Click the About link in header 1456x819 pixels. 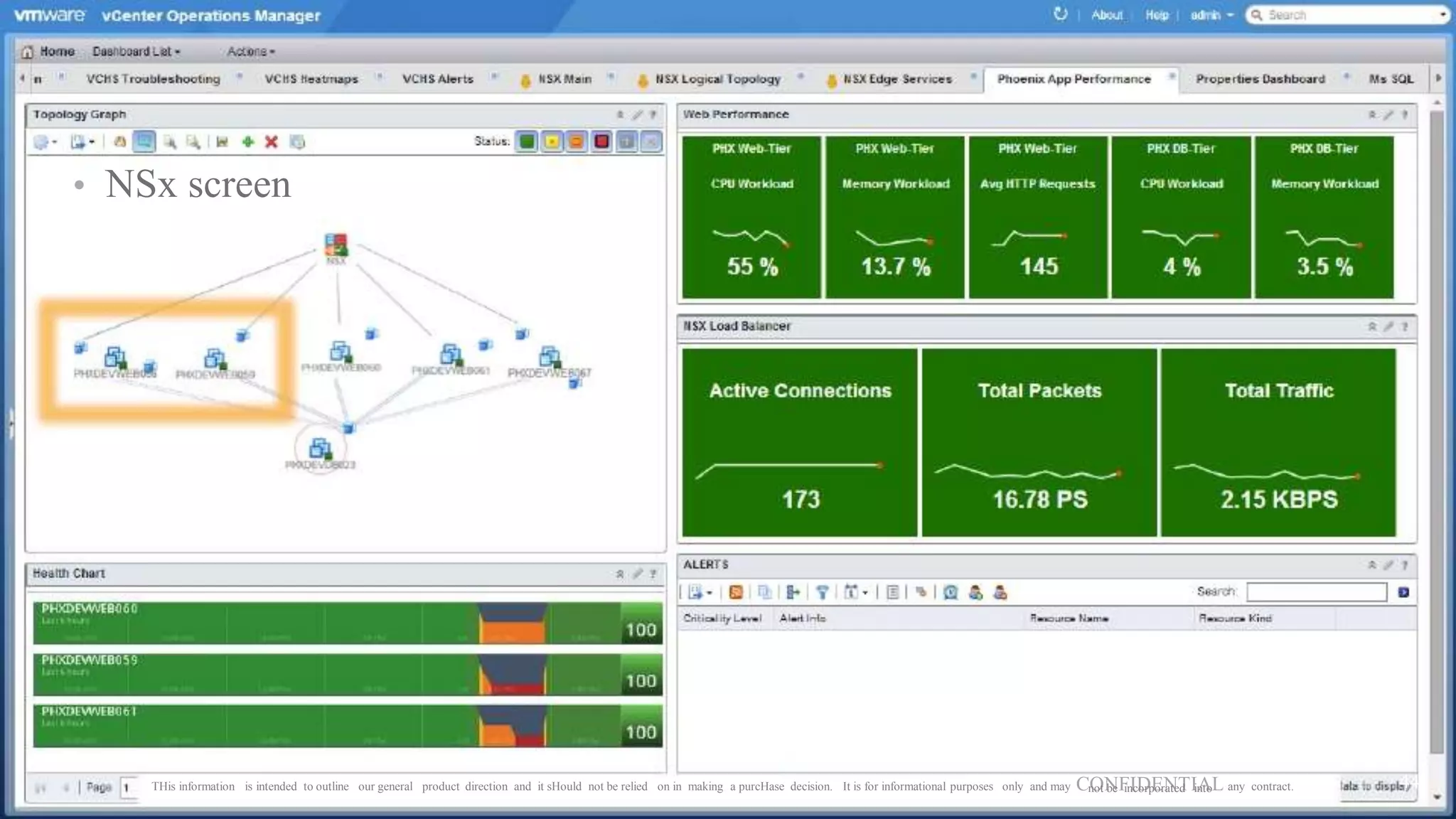click(1106, 15)
